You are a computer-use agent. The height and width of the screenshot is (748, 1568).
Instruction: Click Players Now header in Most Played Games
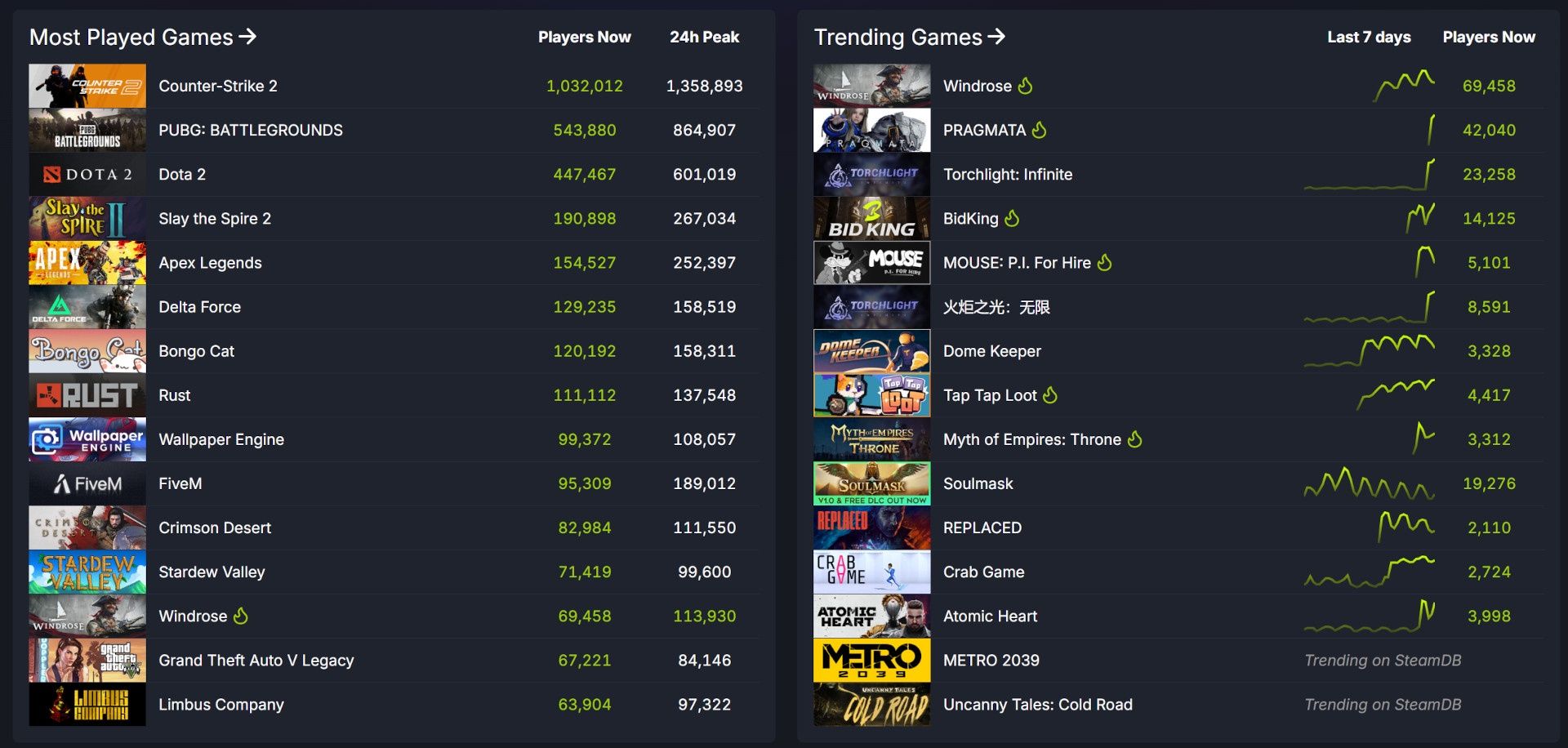click(x=584, y=37)
